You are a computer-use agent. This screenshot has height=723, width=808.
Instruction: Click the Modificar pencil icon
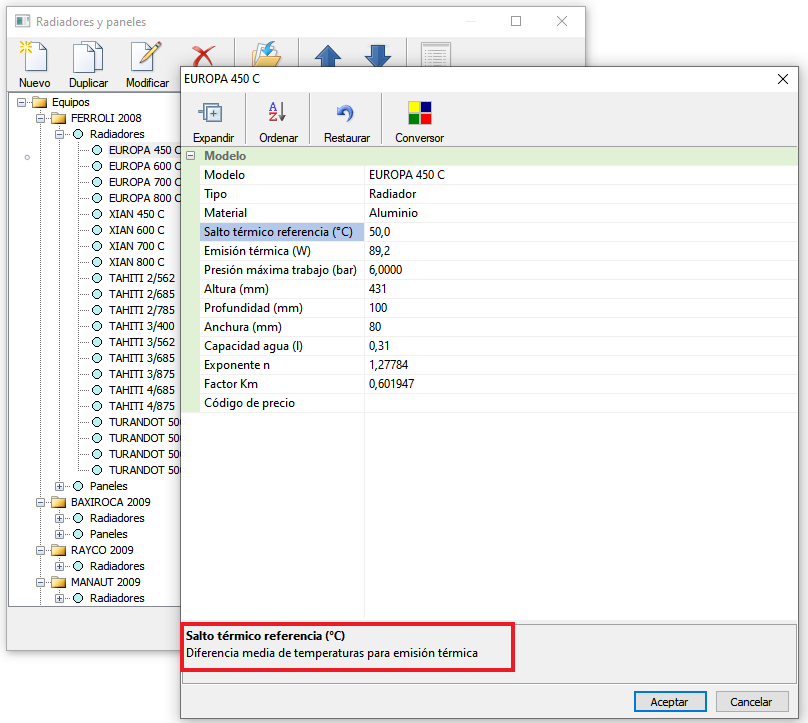[x=146, y=57]
